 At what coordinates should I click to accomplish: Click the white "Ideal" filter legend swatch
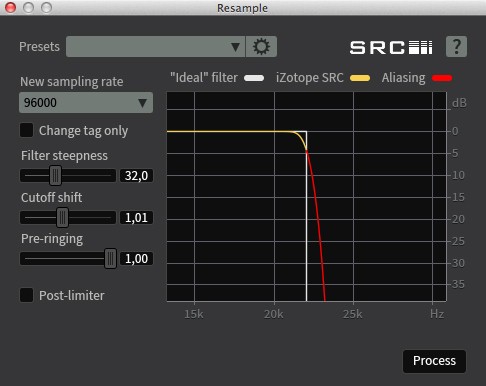tap(254, 78)
